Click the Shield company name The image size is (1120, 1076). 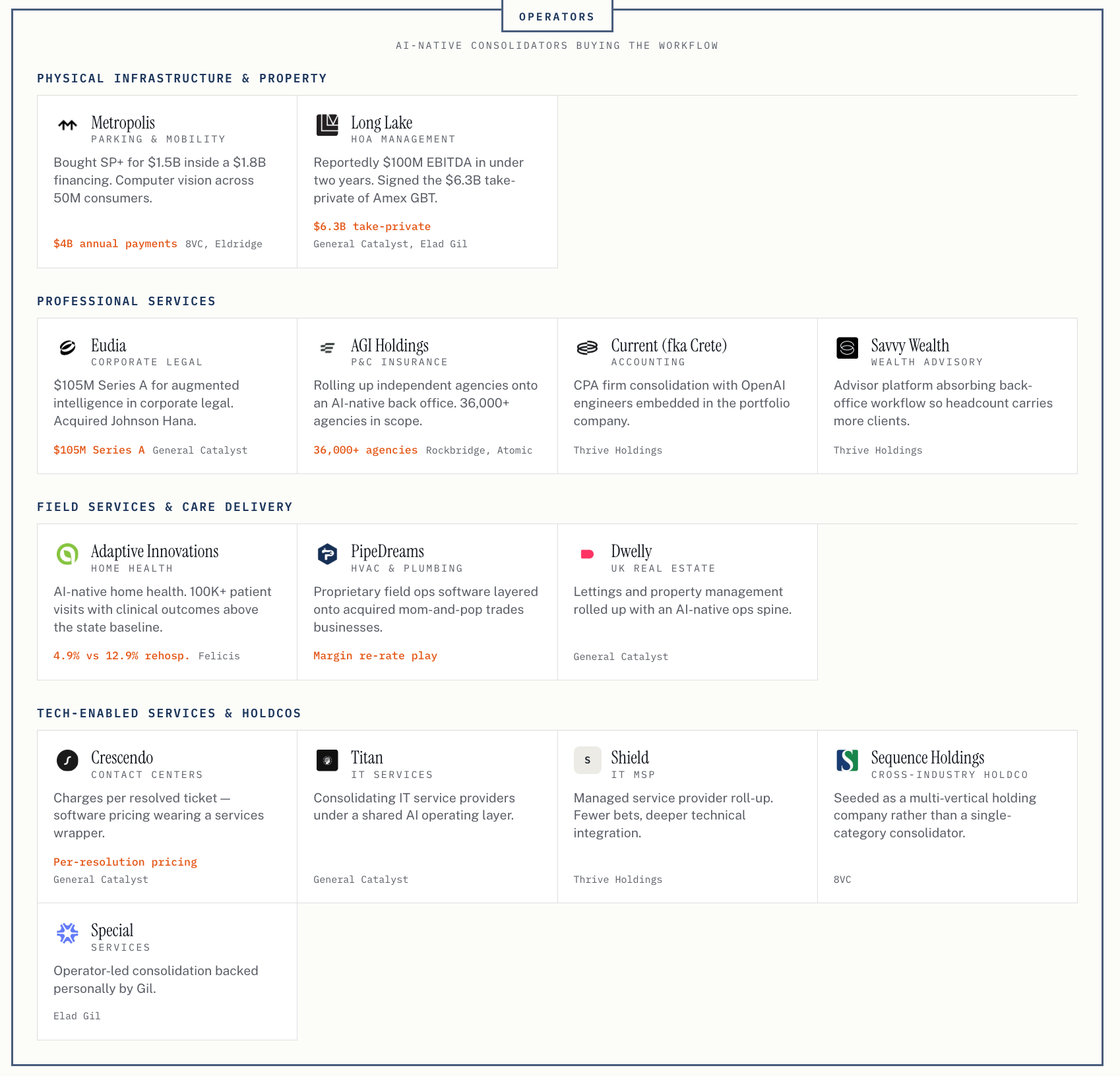coord(630,758)
